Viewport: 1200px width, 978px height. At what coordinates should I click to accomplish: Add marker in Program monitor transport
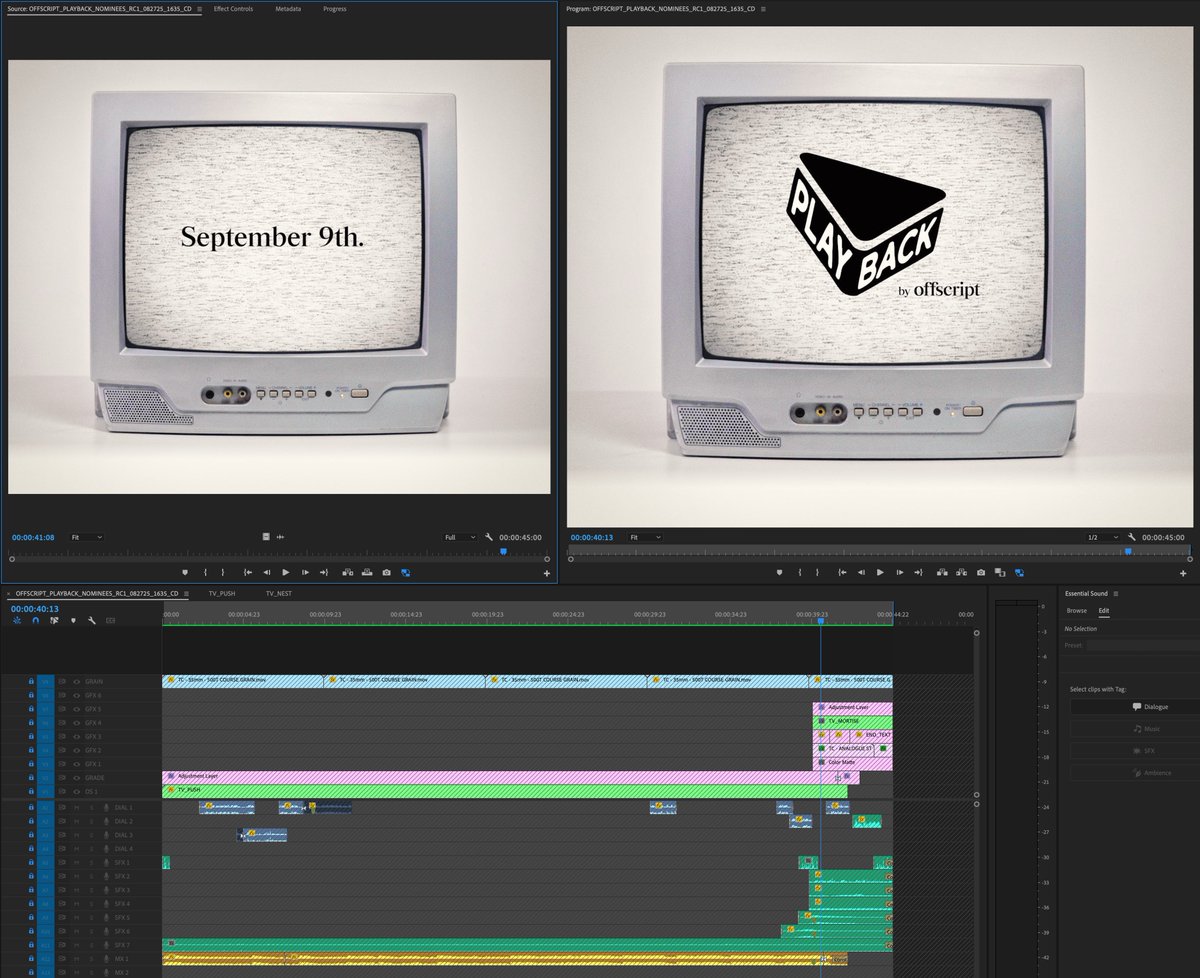(779, 572)
